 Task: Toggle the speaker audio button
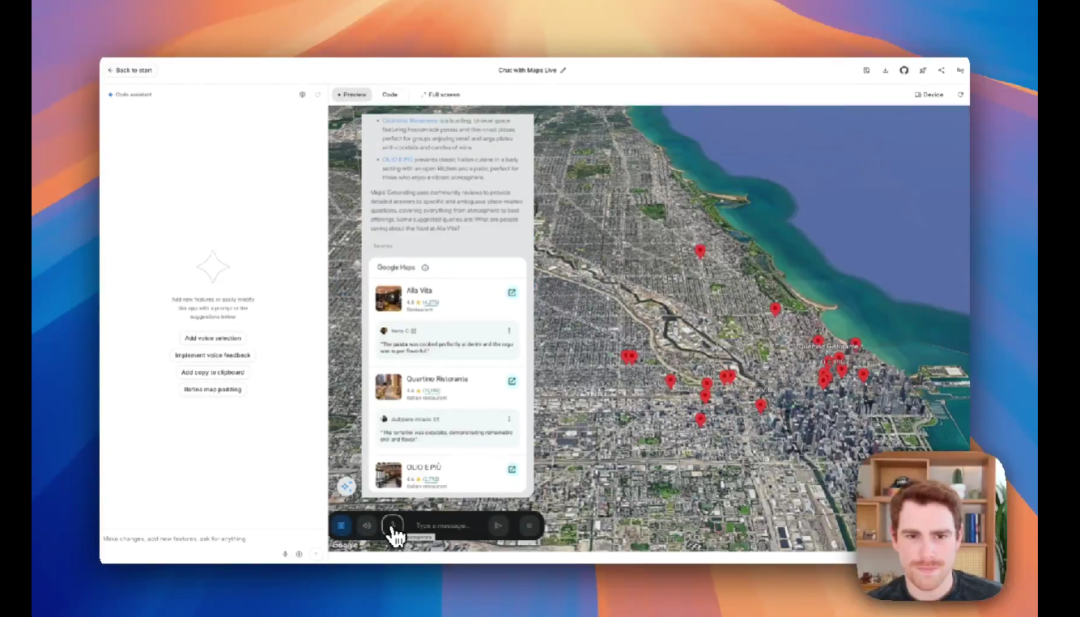pyautogui.click(x=367, y=525)
